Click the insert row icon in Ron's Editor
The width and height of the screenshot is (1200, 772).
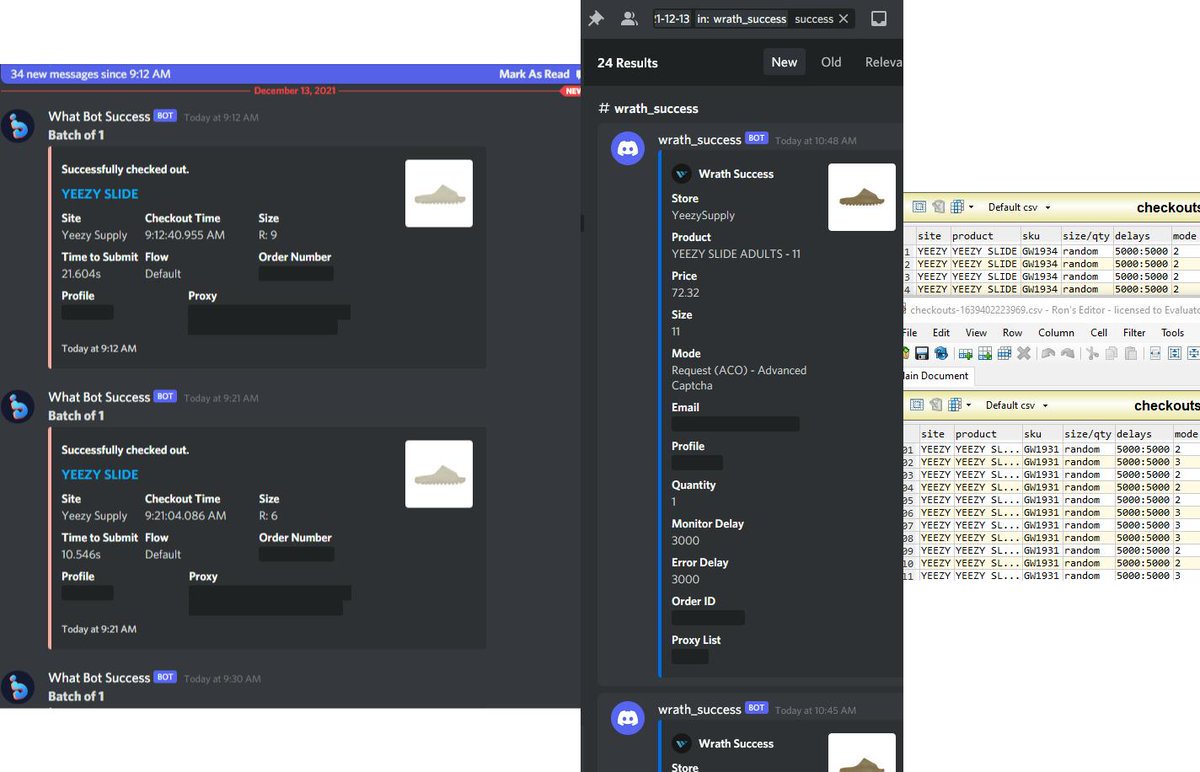click(x=965, y=353)
